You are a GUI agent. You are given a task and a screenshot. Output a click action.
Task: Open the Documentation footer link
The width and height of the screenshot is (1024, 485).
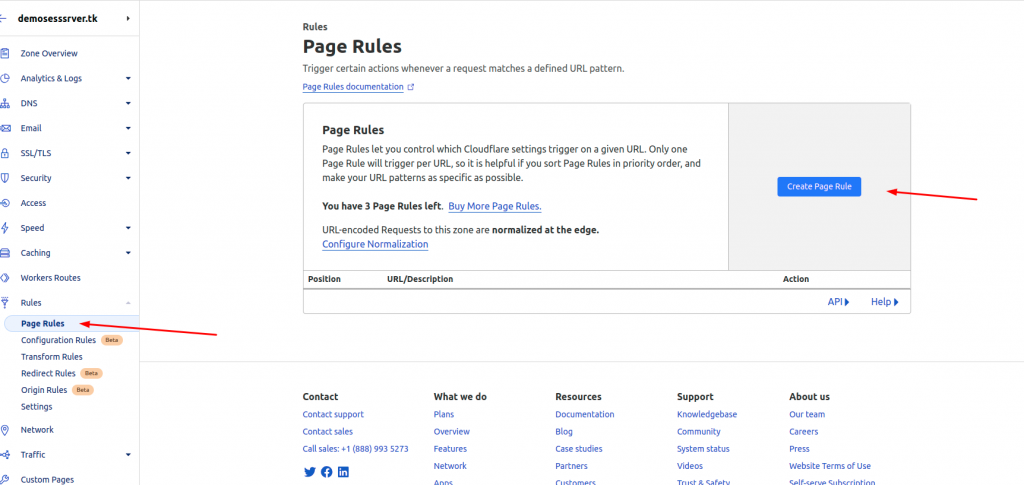pyautogui.click(x=584, y=415)
